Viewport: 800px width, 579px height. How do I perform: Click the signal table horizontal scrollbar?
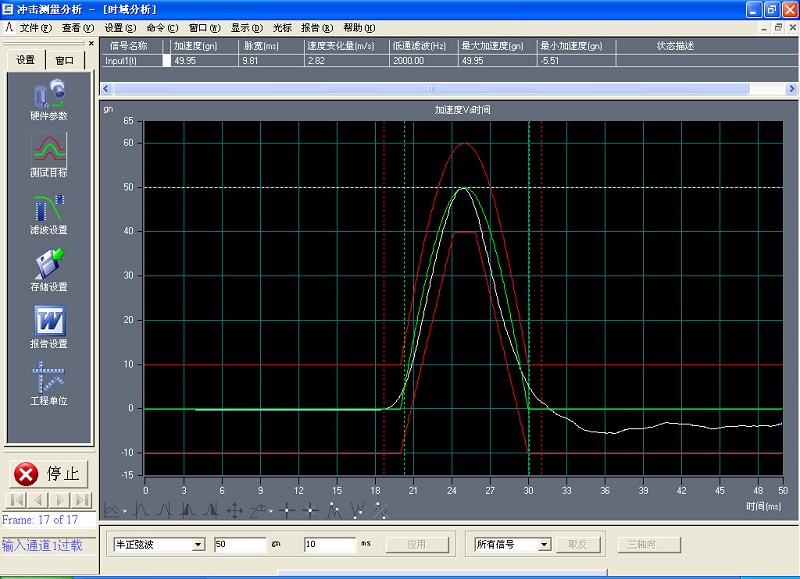click(430, 89)
